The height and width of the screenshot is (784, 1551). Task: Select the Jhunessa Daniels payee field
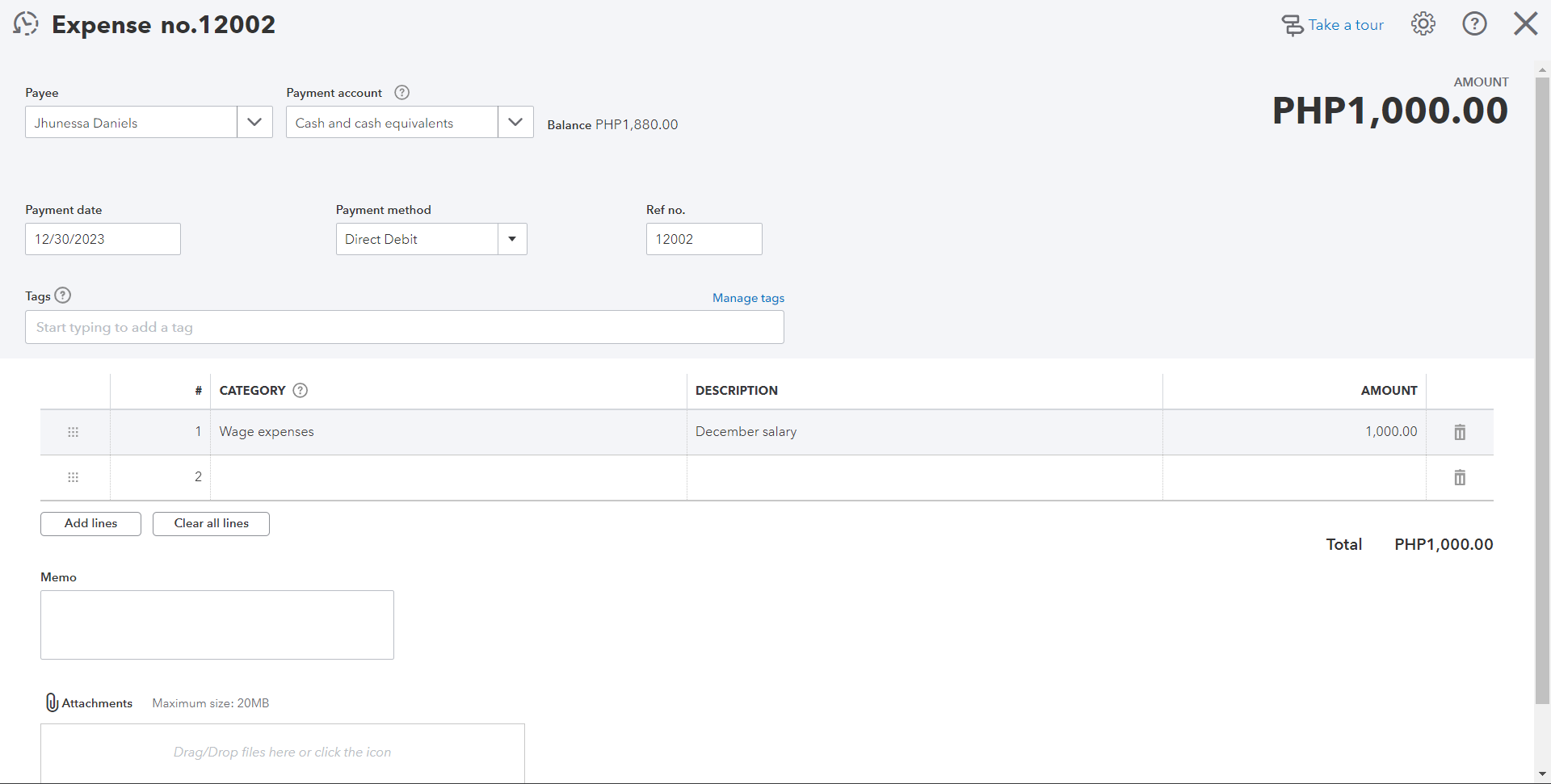pyautogui.click(x=131, y=122)
